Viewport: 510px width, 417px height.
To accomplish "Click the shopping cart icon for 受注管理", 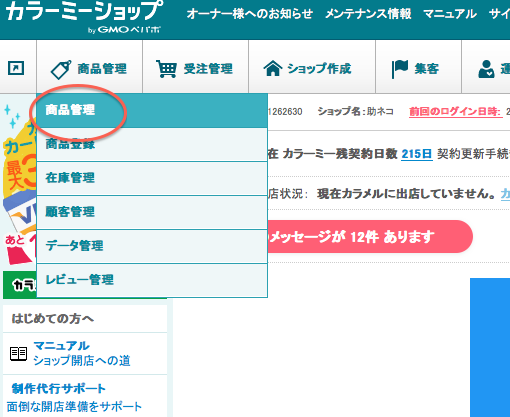I will (x=166, y=69).
